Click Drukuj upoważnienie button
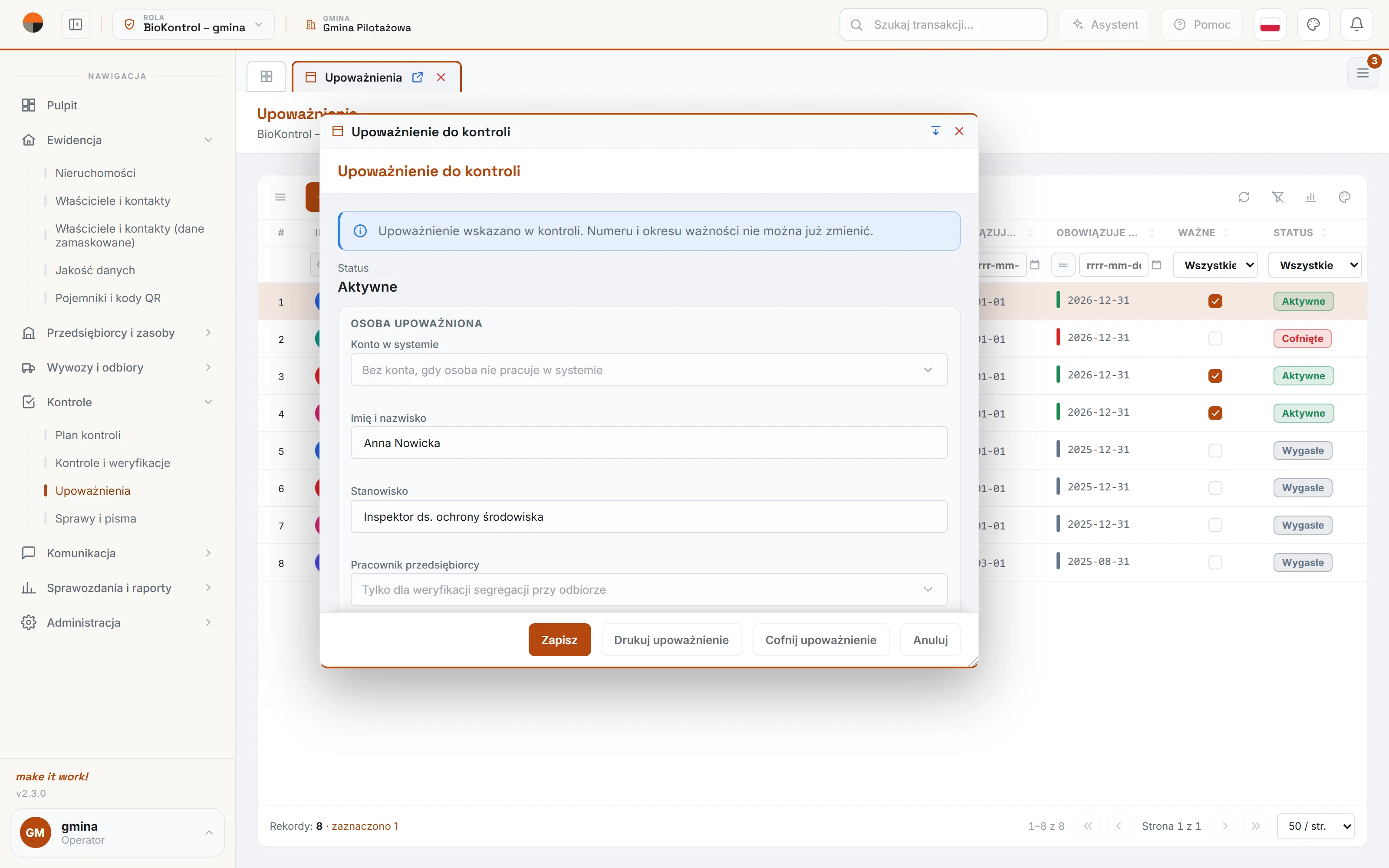Image resolution: width=1389 pixels, height=868 pixels. (671, 640)
